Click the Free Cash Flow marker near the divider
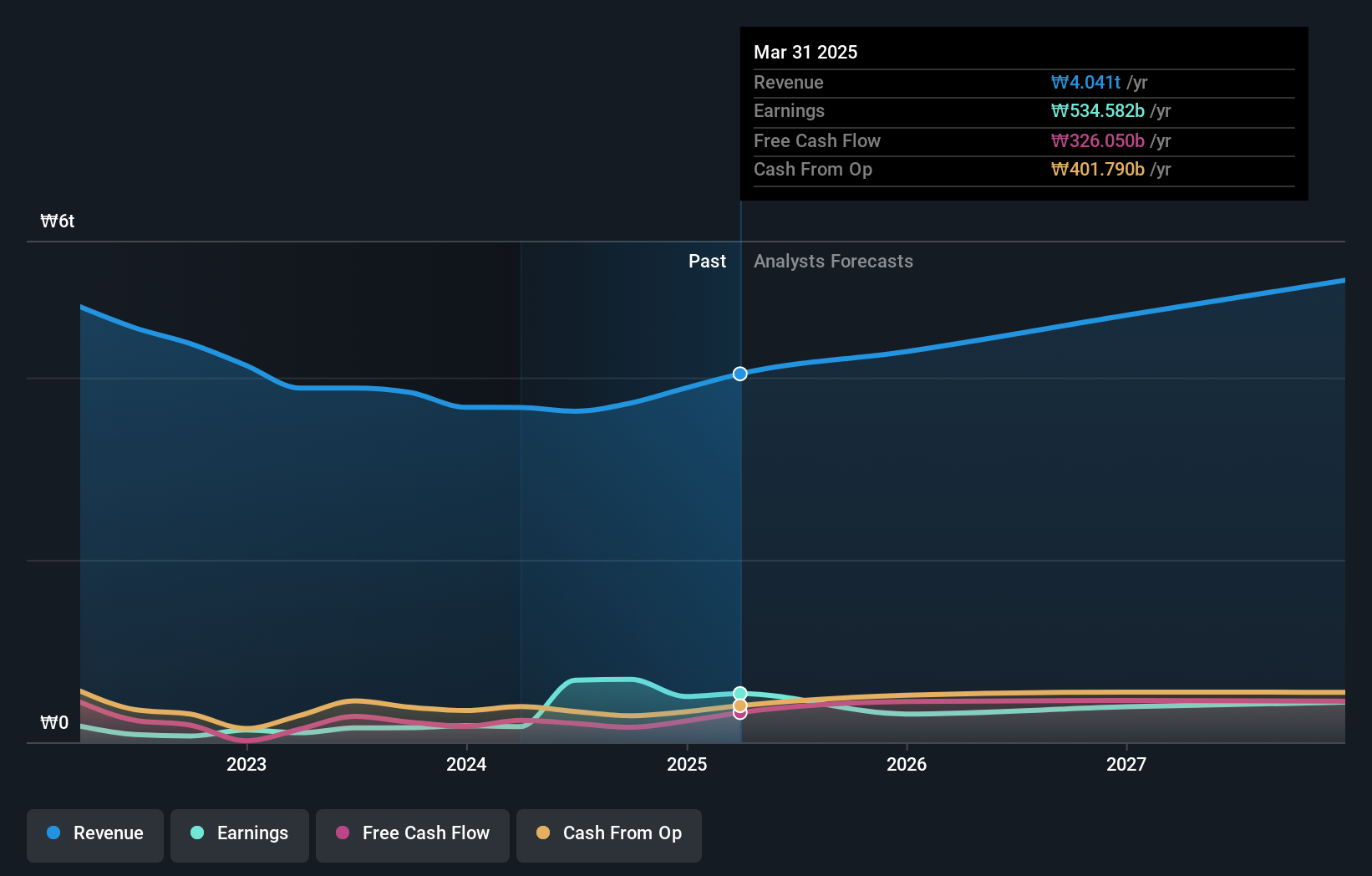The width and height of the screenshot is (1372, 876). click(739, 716)
